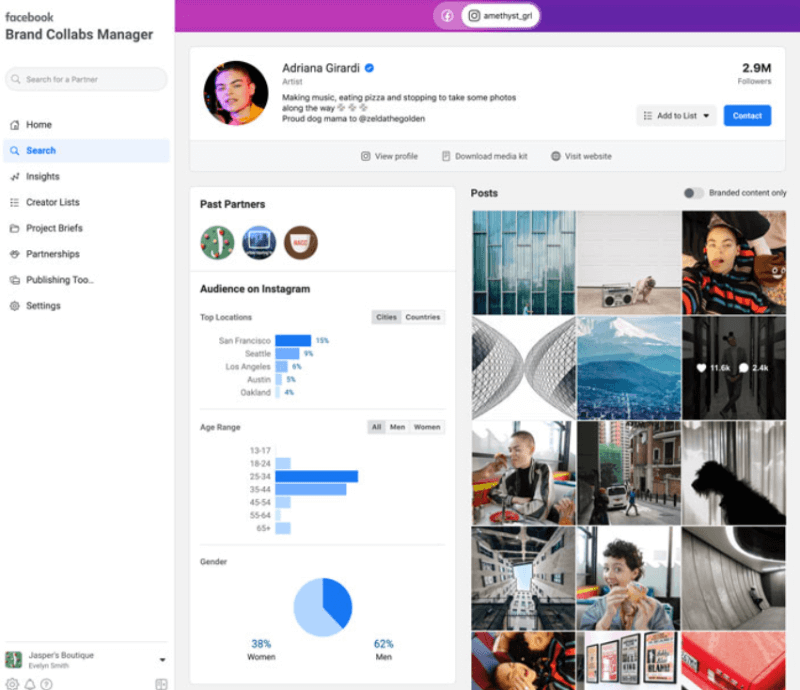
Task: Toggle Branded content only switch
Action: tap(693, 193)
